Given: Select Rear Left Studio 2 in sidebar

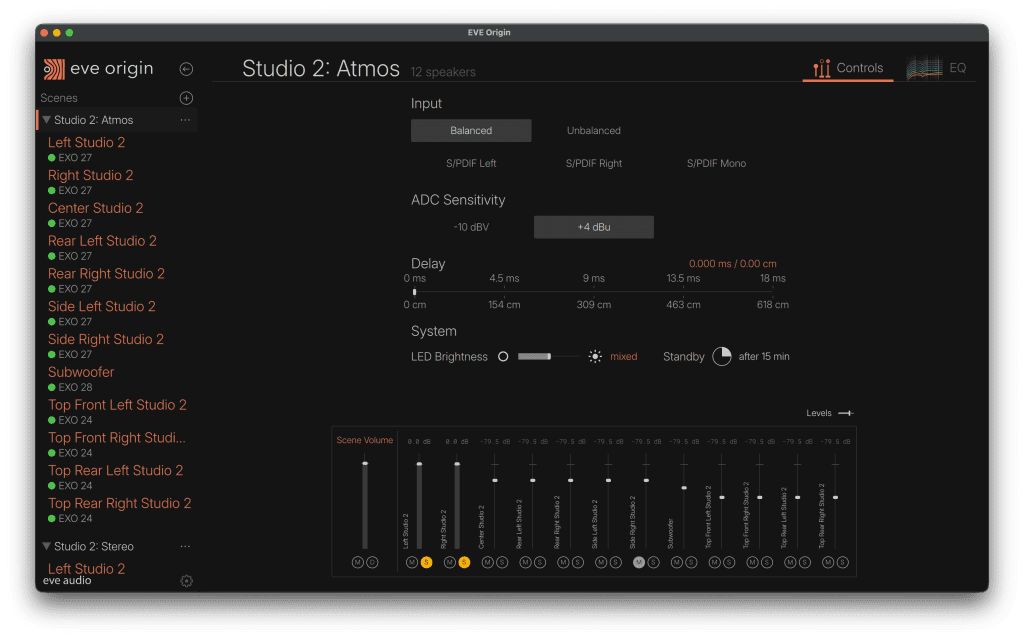Looking at the screenshot, I should 102,241.
